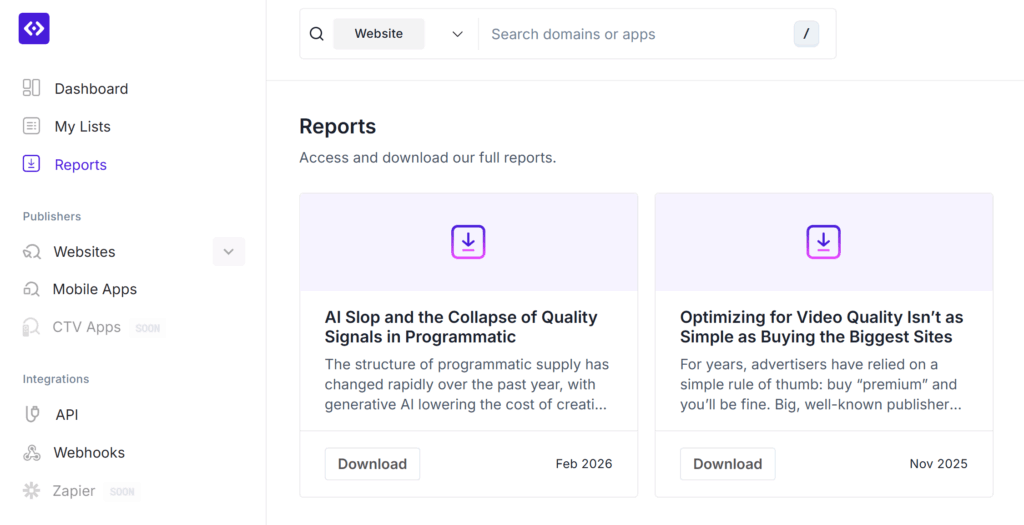Go to My Lists

point(82,126)
